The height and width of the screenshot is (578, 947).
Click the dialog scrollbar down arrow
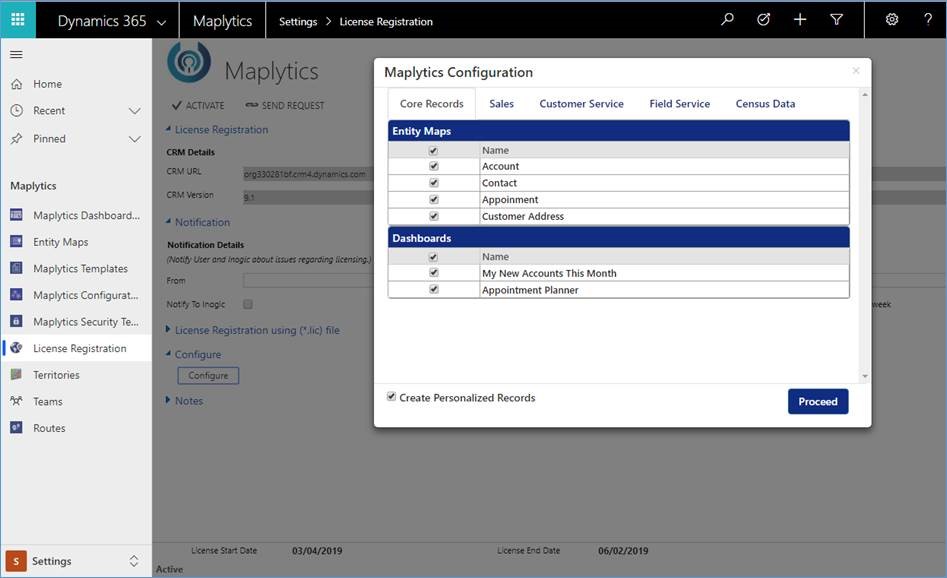point(864,377)
